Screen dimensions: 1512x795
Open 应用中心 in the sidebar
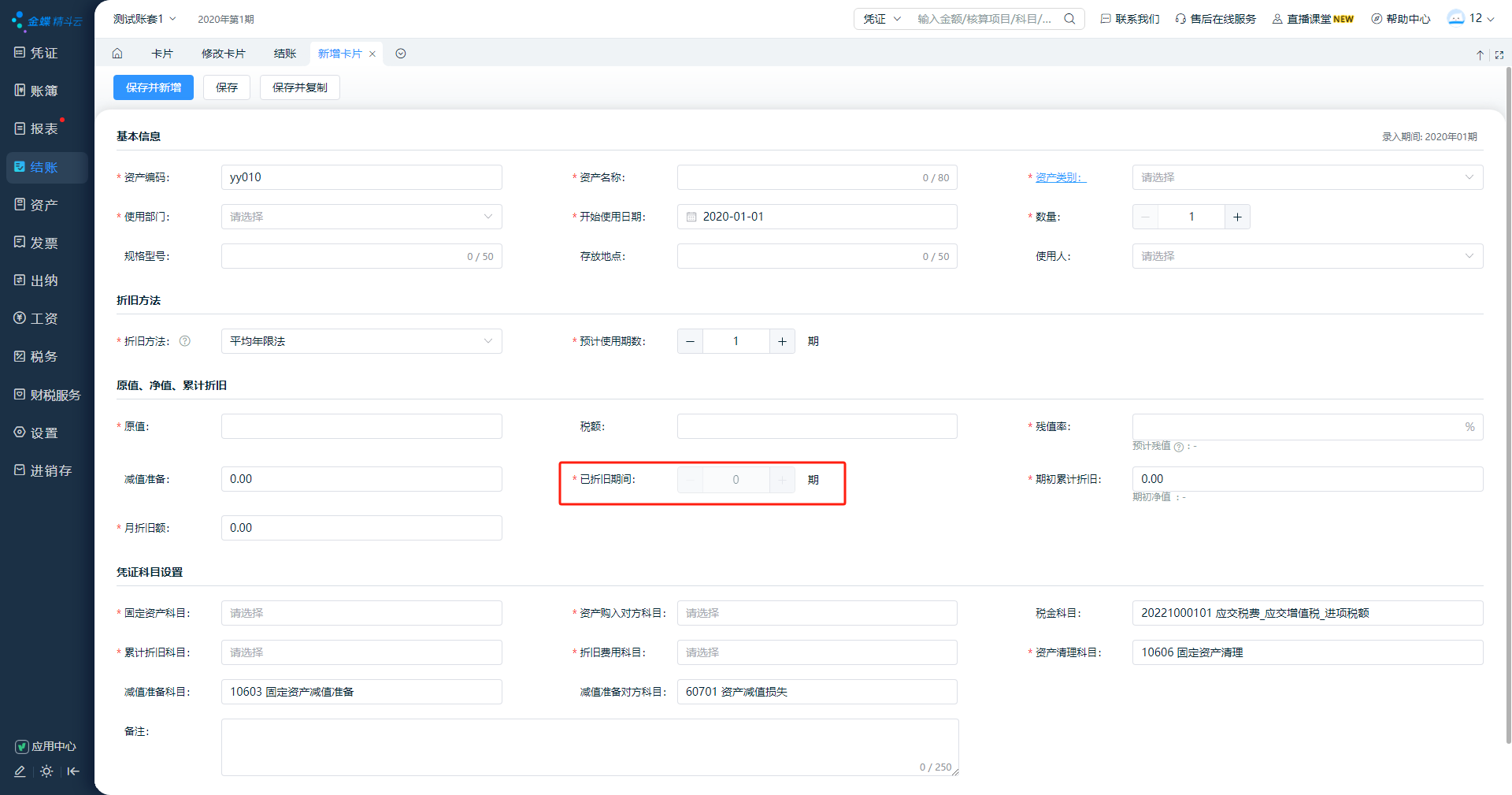tap(46, 746)
